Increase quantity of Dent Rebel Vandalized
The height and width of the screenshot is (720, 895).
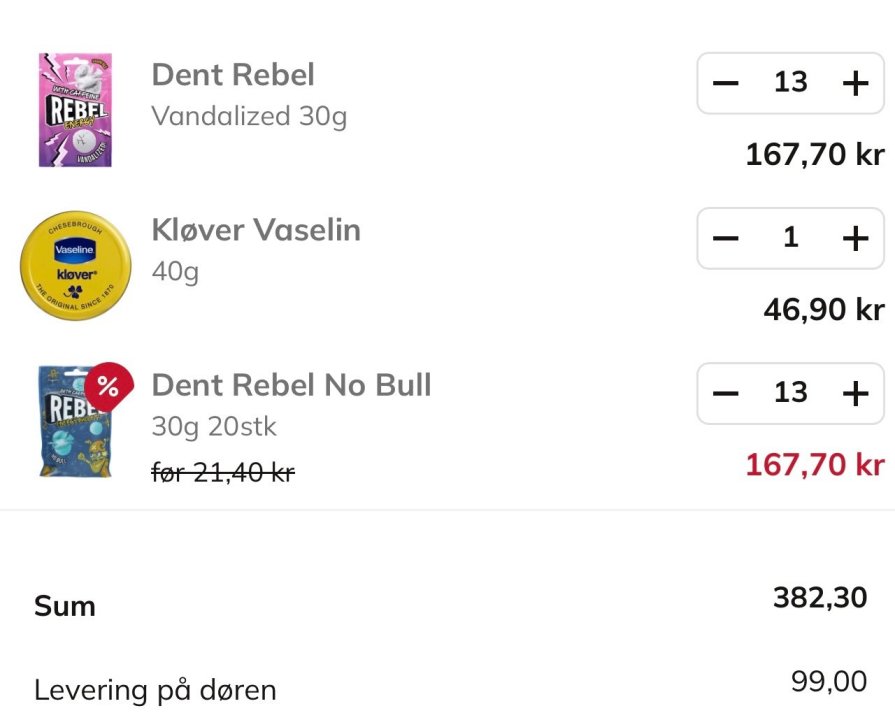[855, 83]
